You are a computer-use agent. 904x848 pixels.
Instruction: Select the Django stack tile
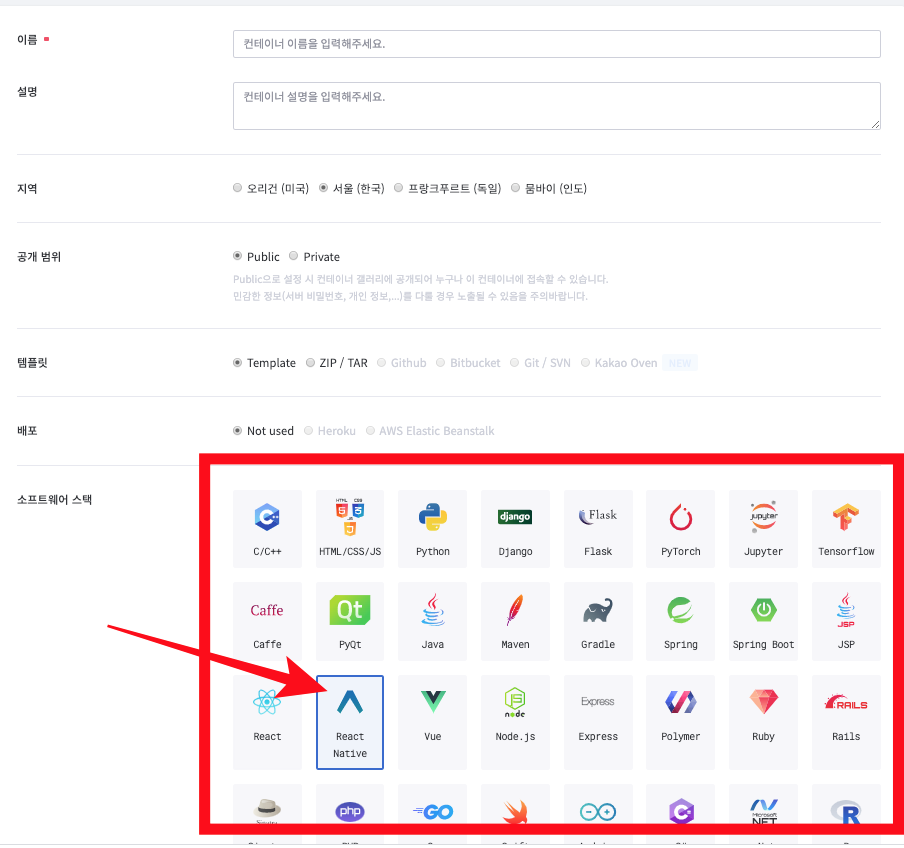click(x=515, y=529)
